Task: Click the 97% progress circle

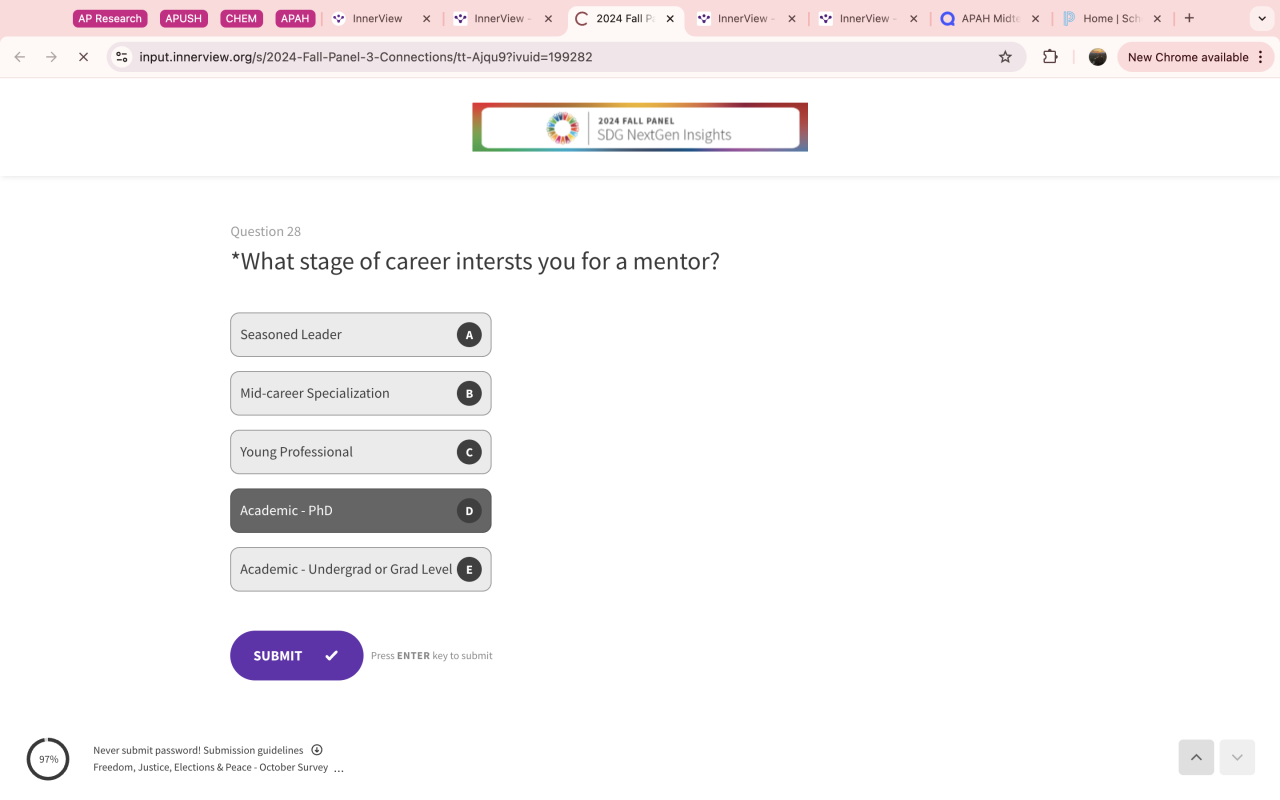Action: 48,759
